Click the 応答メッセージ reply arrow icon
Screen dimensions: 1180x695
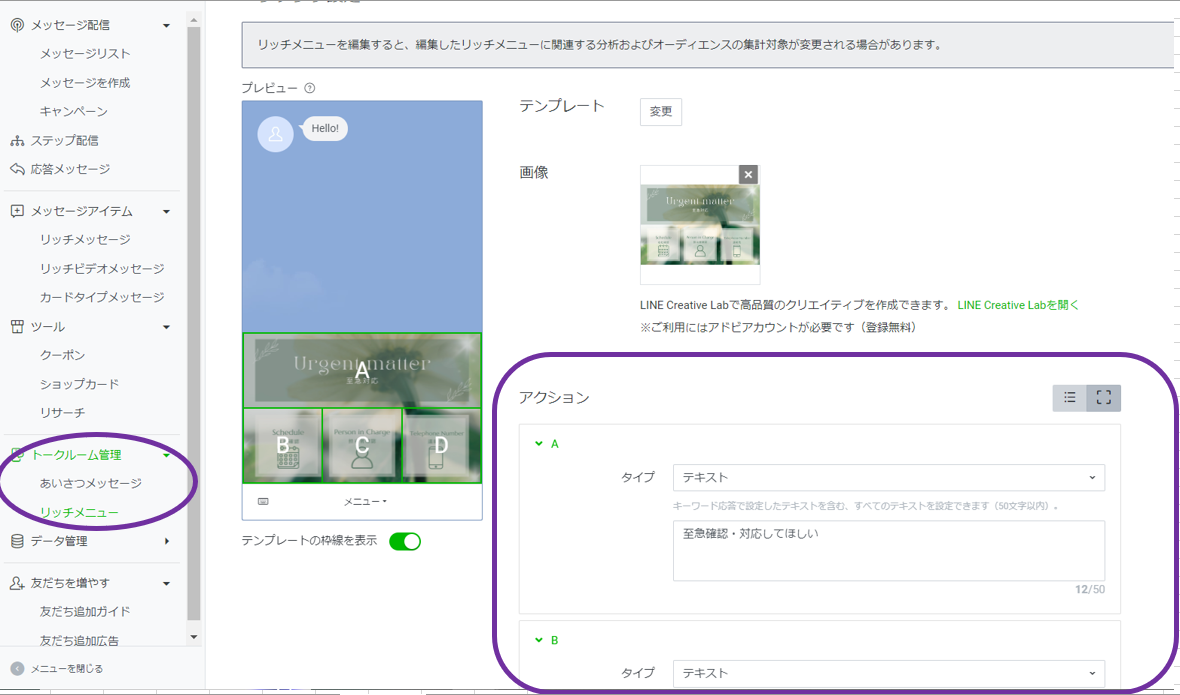17,169
